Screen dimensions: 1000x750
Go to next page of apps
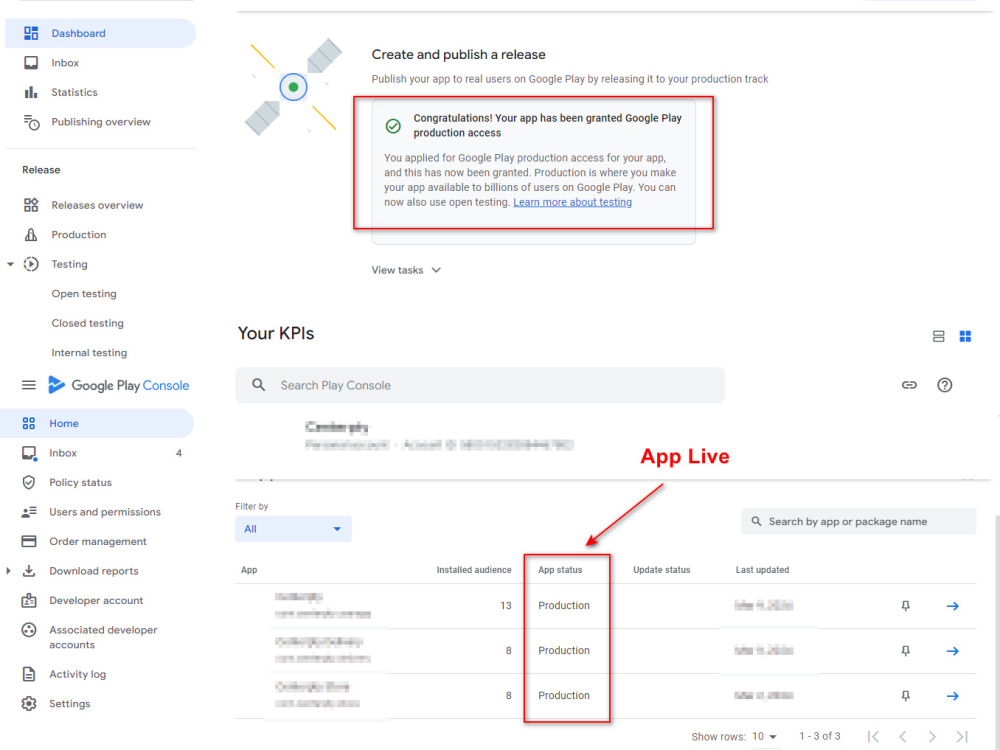932,737
